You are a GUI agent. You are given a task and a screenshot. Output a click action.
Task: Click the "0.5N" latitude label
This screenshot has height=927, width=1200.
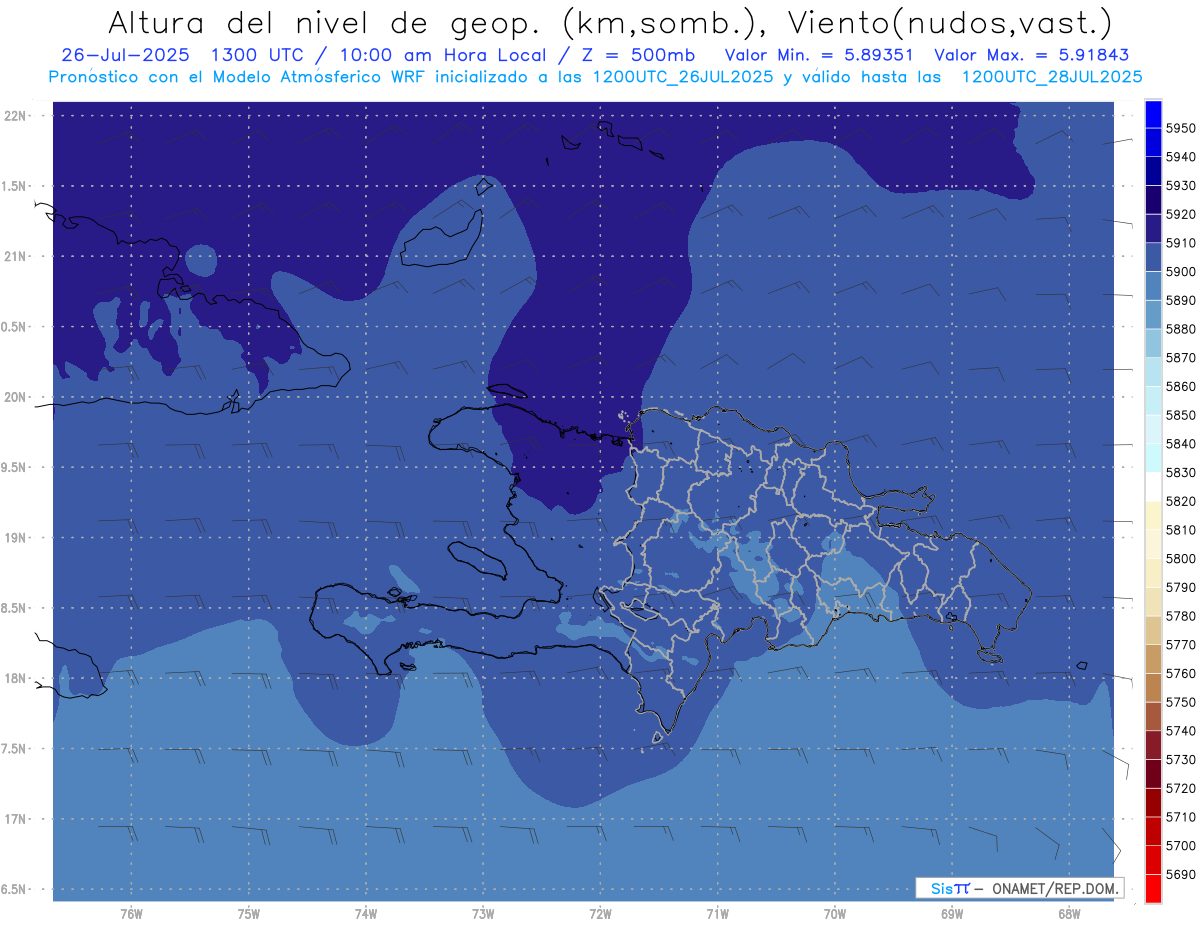[14, 327]
